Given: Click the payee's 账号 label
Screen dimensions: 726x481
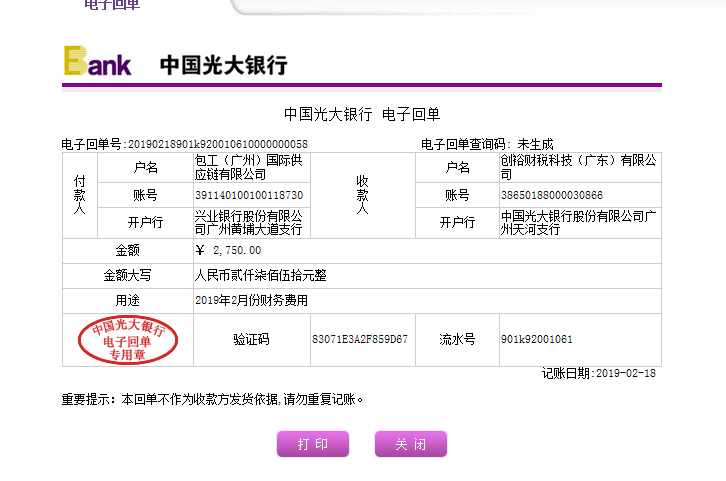Looking at the screenshot, I should [457, 195].
